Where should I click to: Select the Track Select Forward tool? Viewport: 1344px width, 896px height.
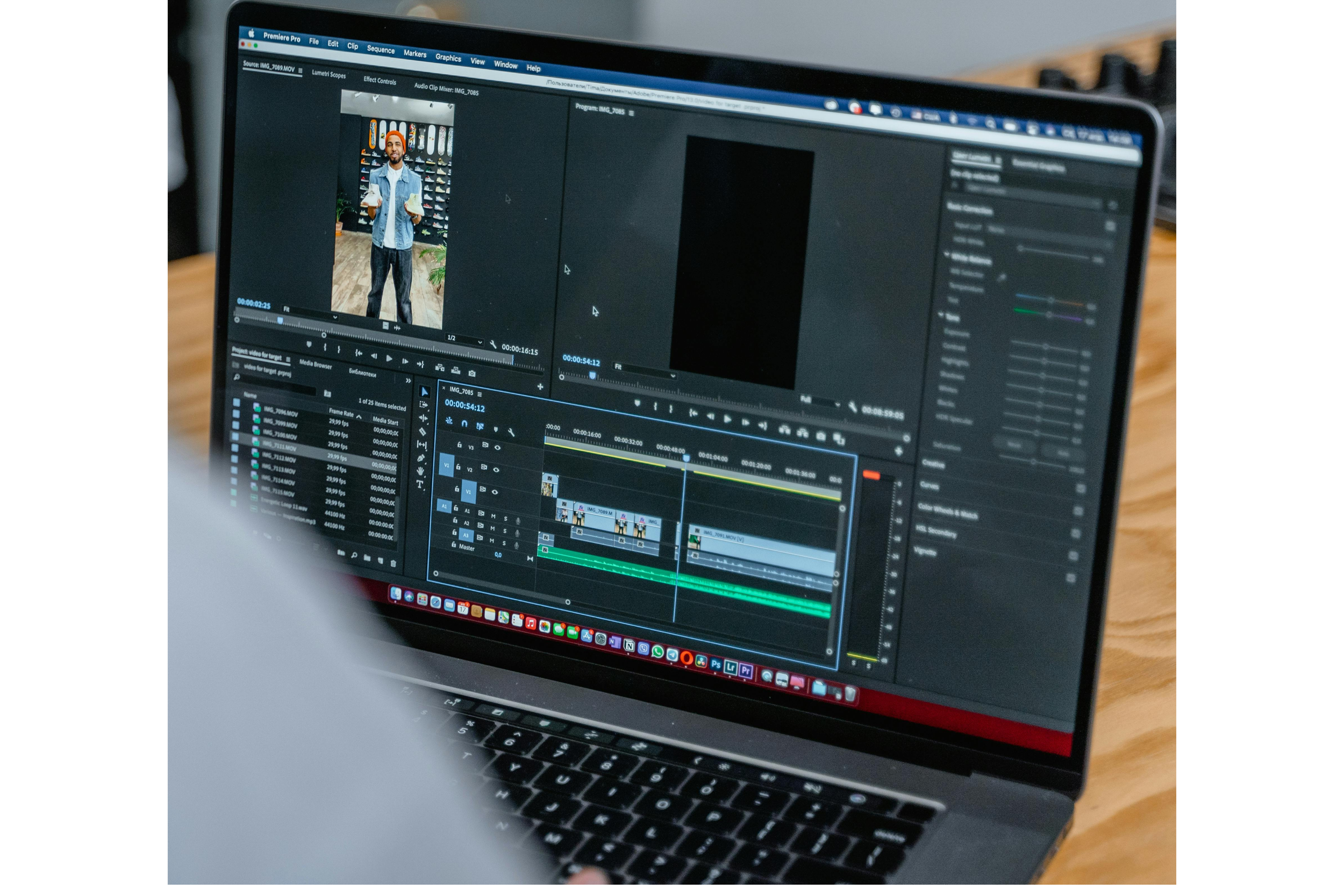424,405
